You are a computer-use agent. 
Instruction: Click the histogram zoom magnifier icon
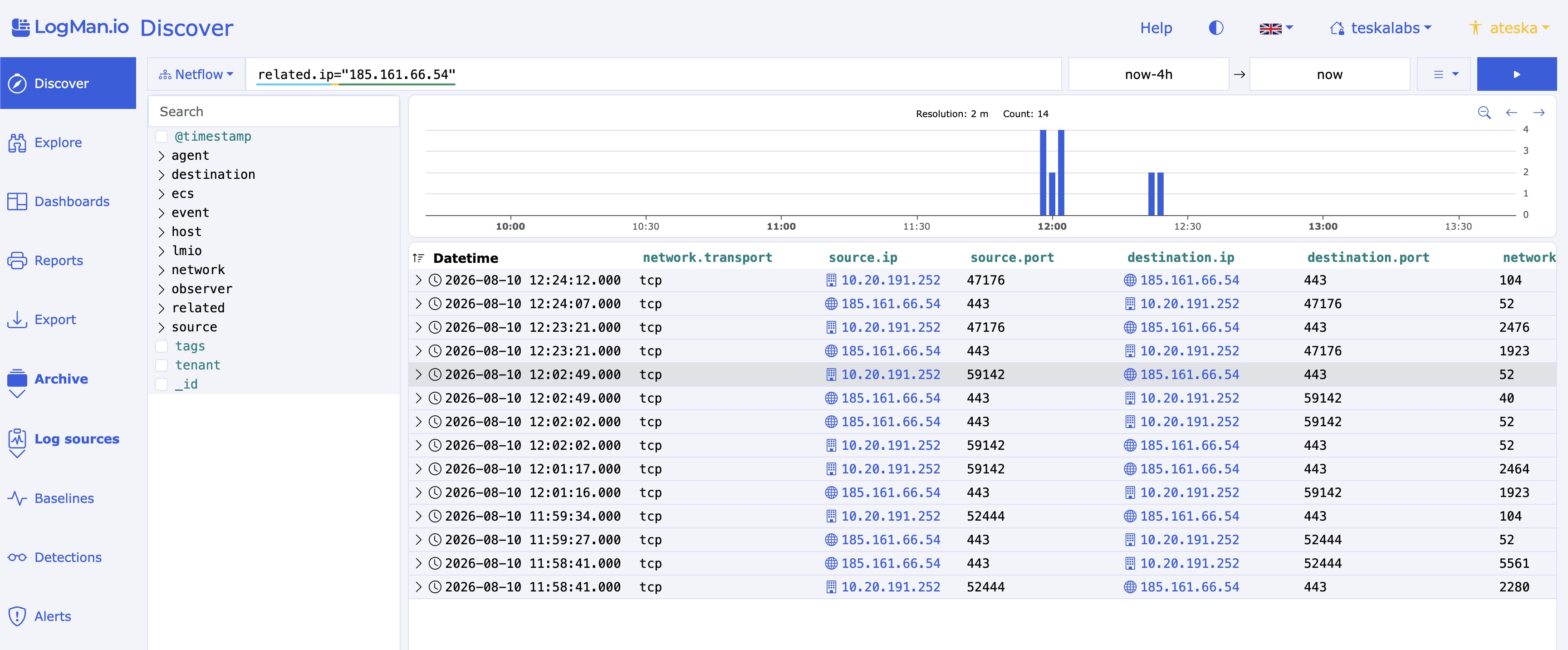tap(1484, 113)
